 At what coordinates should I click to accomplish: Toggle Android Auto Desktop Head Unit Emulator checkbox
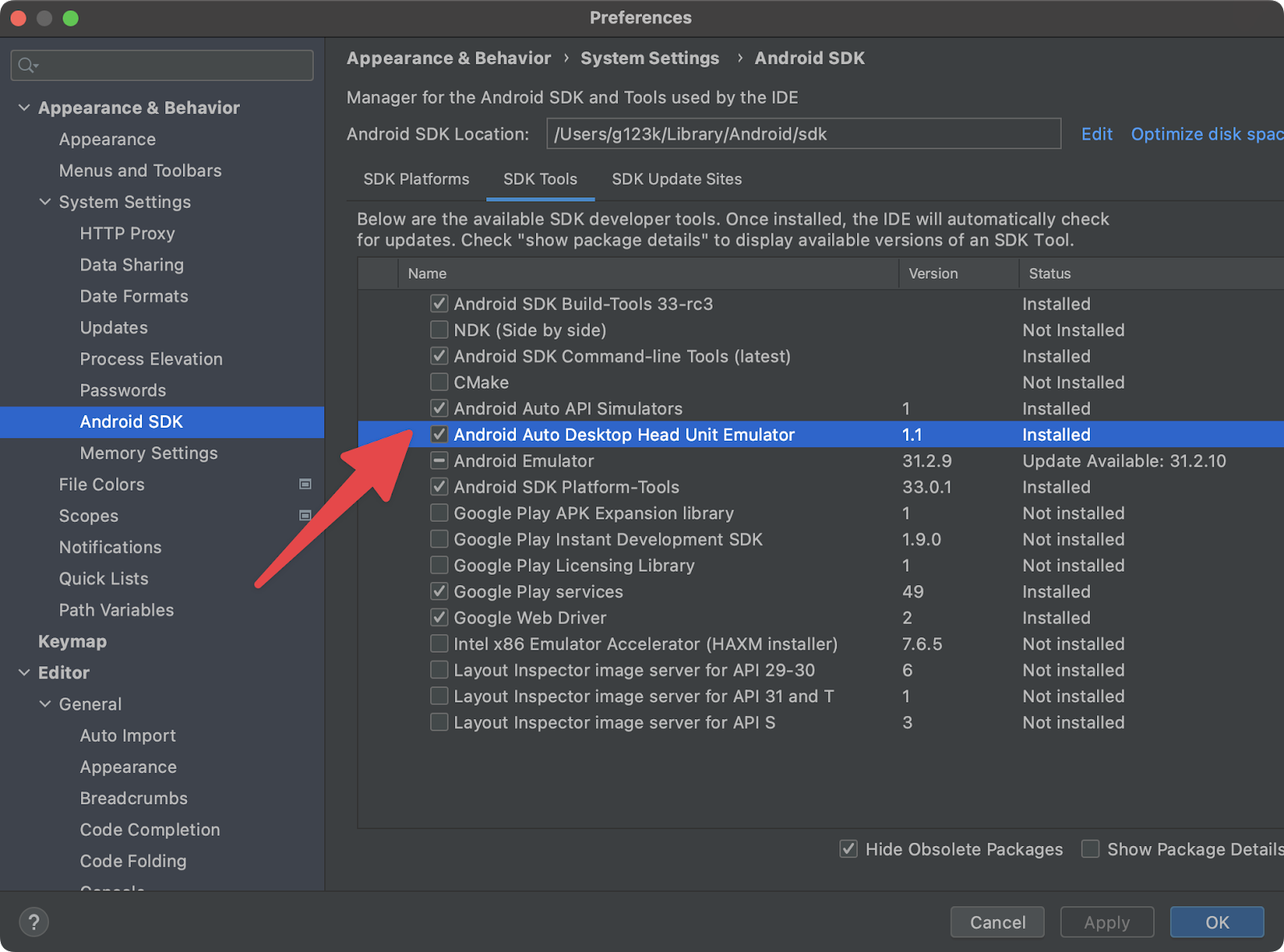tap(439, 434)
